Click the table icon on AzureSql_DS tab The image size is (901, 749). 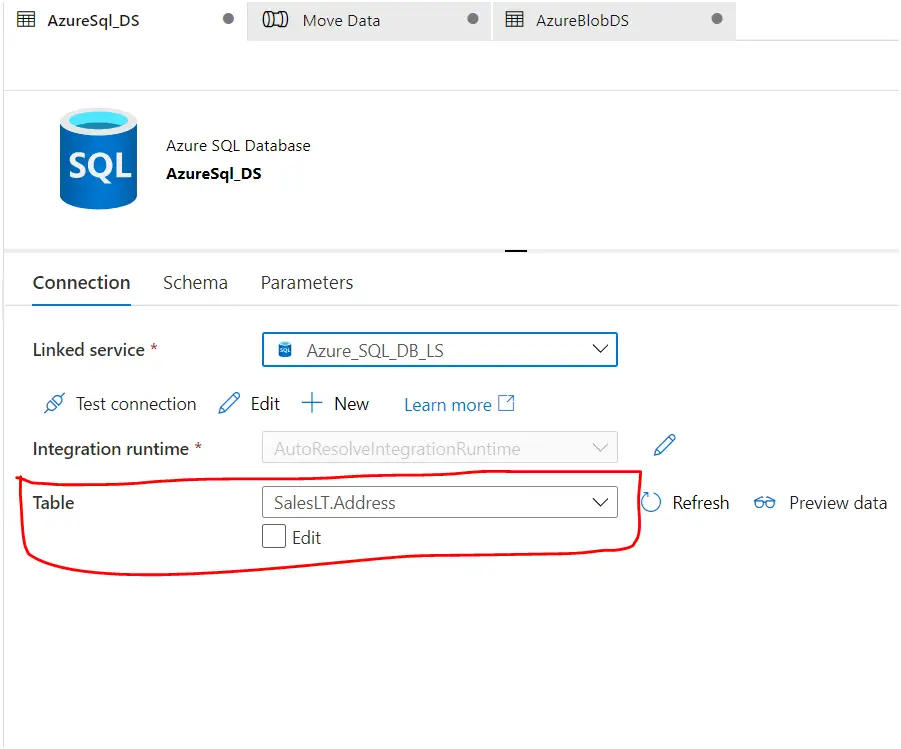(x=26, y=20)
